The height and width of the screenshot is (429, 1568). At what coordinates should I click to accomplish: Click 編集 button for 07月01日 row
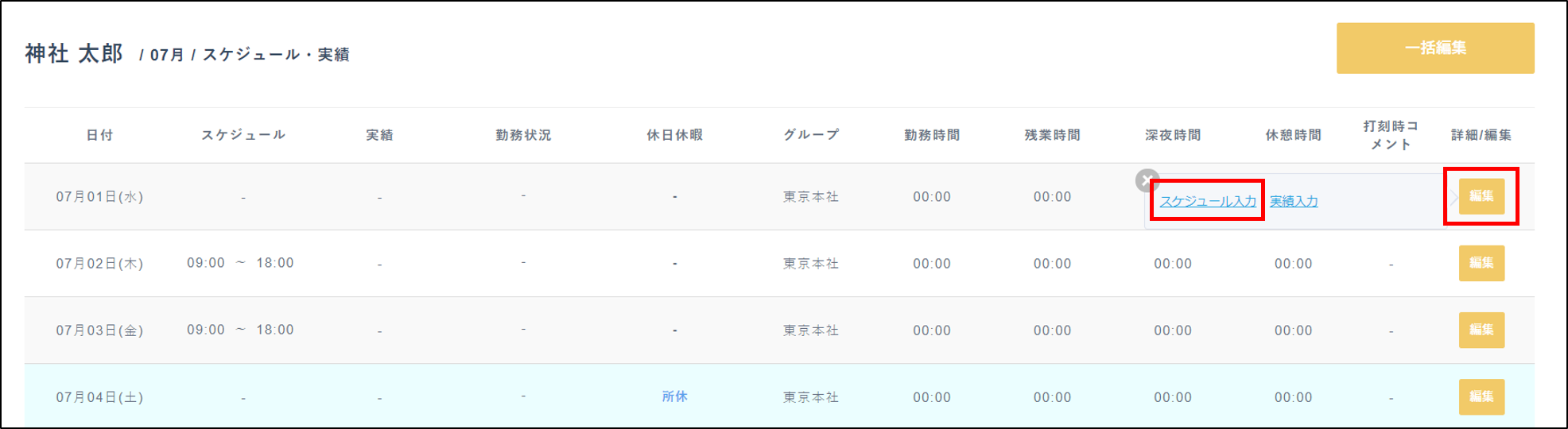click(1481, 197)
